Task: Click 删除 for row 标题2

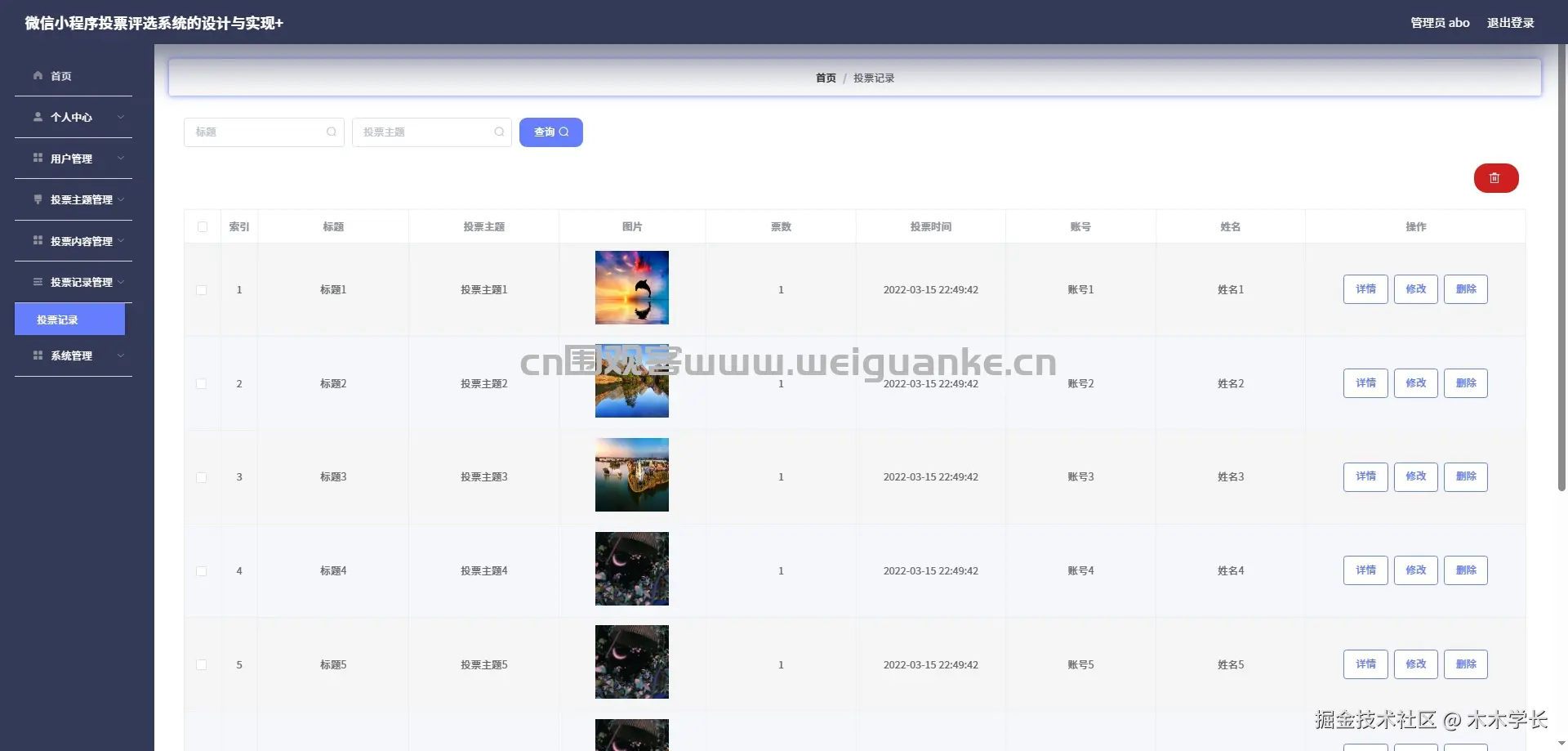Action: pyautogui.click(x=1466, y=383)
